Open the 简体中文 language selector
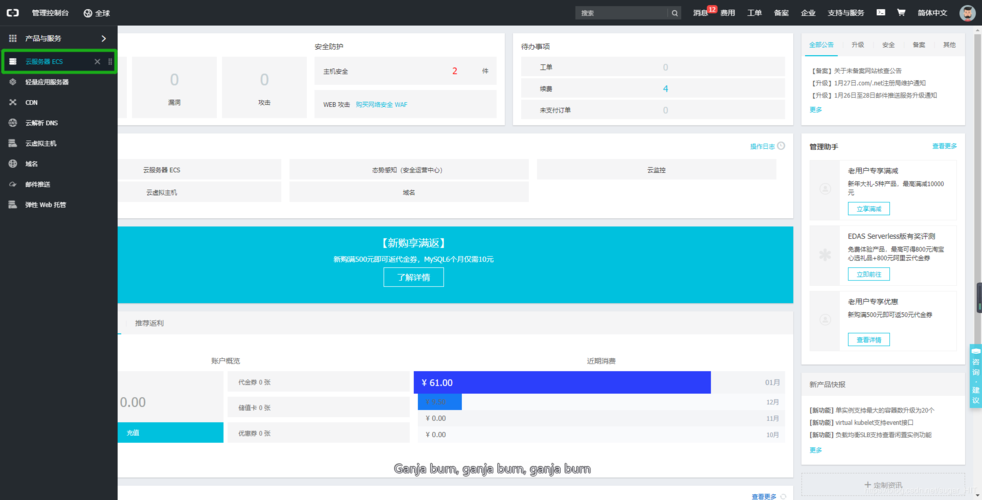This screenshot has width=982, height=500. click(933, 13)
